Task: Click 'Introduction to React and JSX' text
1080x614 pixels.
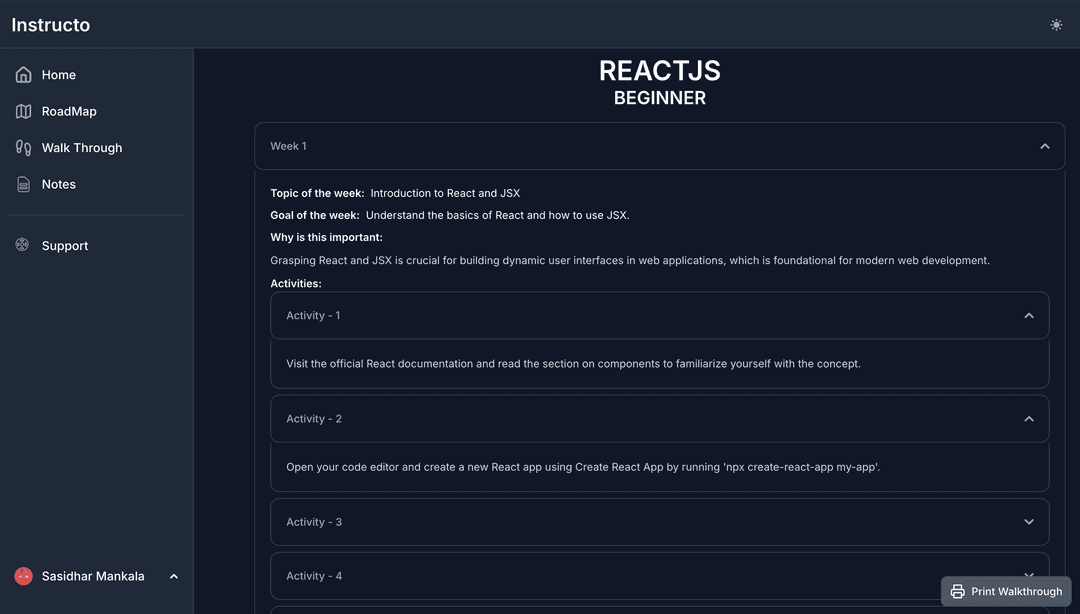Action: [445, 193]
